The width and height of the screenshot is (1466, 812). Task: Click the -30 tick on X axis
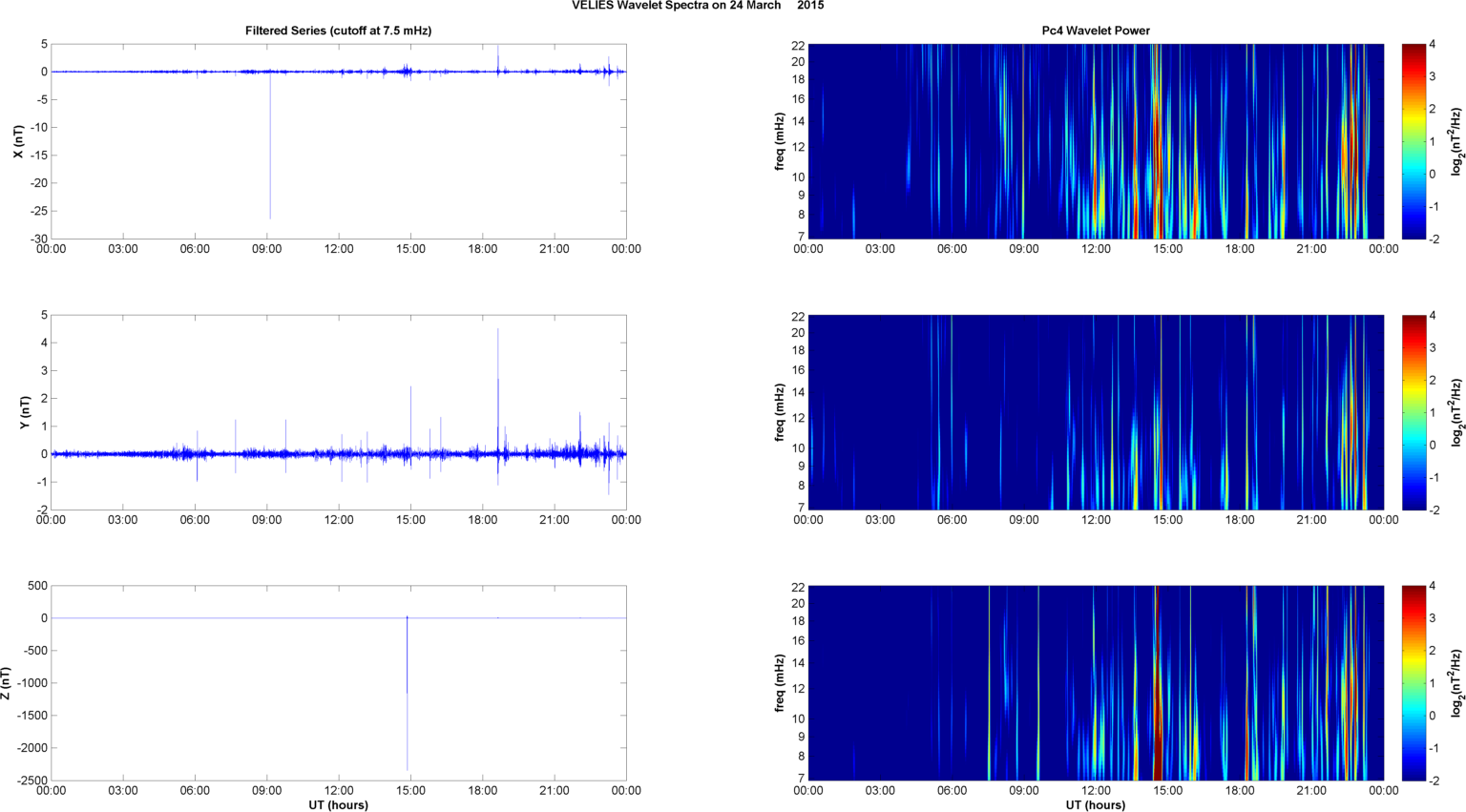point(36,239)
